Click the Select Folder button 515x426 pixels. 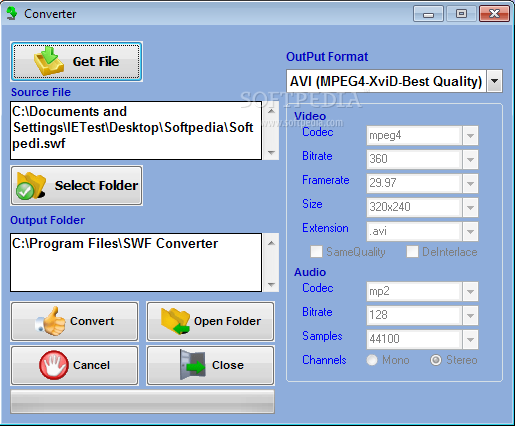[x=76, y=185]
